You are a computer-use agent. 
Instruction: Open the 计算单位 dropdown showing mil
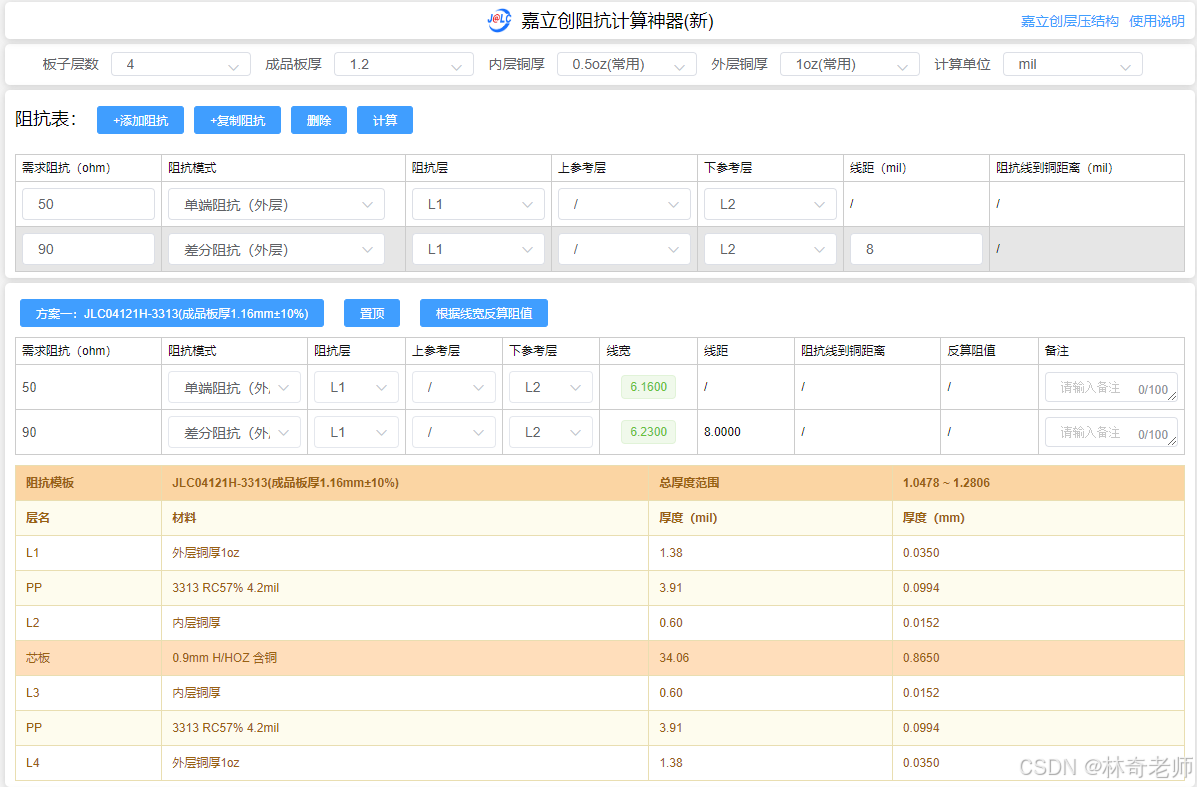point(1073,64)
